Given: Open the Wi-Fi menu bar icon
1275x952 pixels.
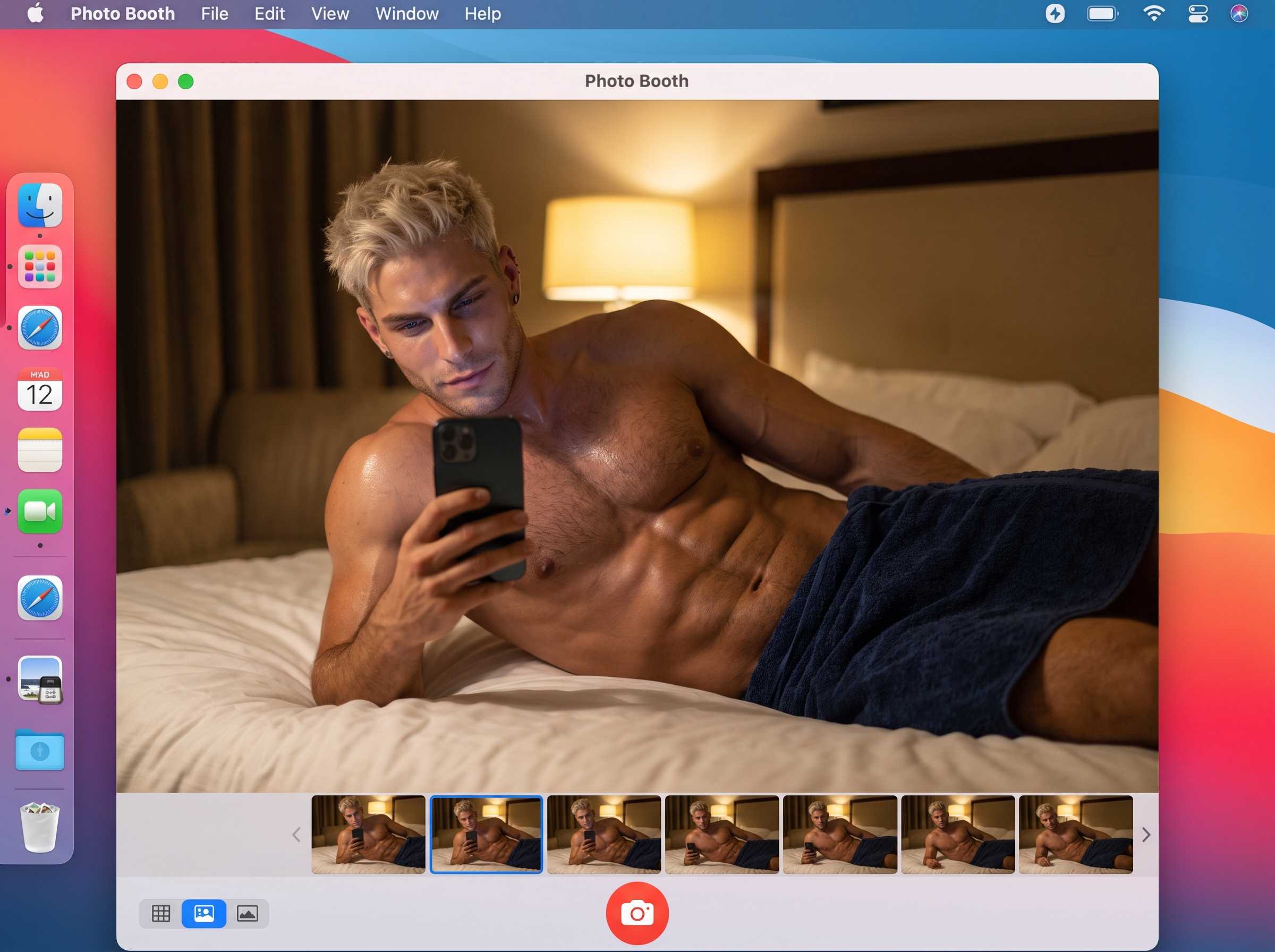Looking at the screenshot, I should pyautogui.click(x=1153, y=13).
